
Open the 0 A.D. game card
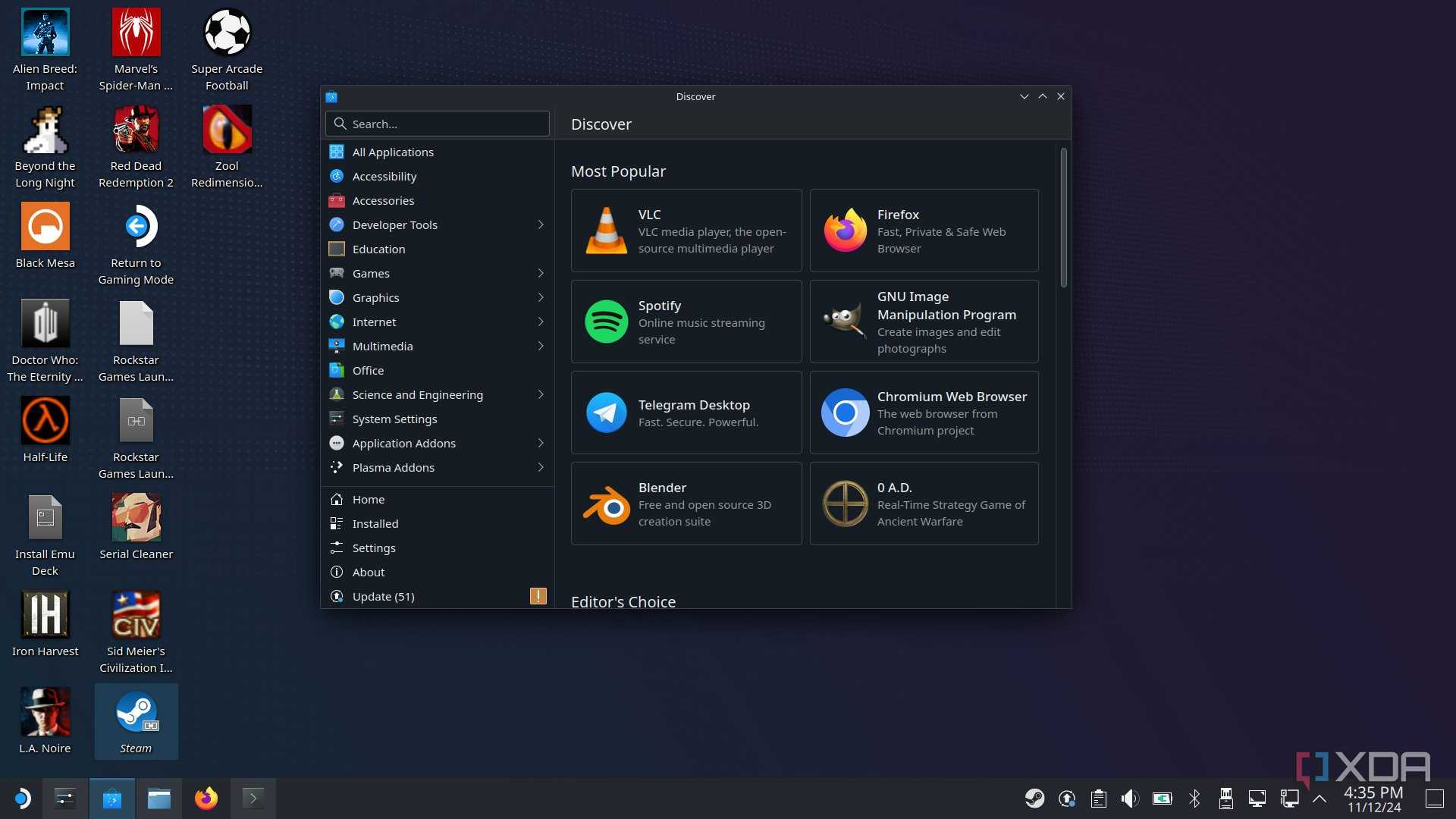pyautogui.click(x=924, y=504)
